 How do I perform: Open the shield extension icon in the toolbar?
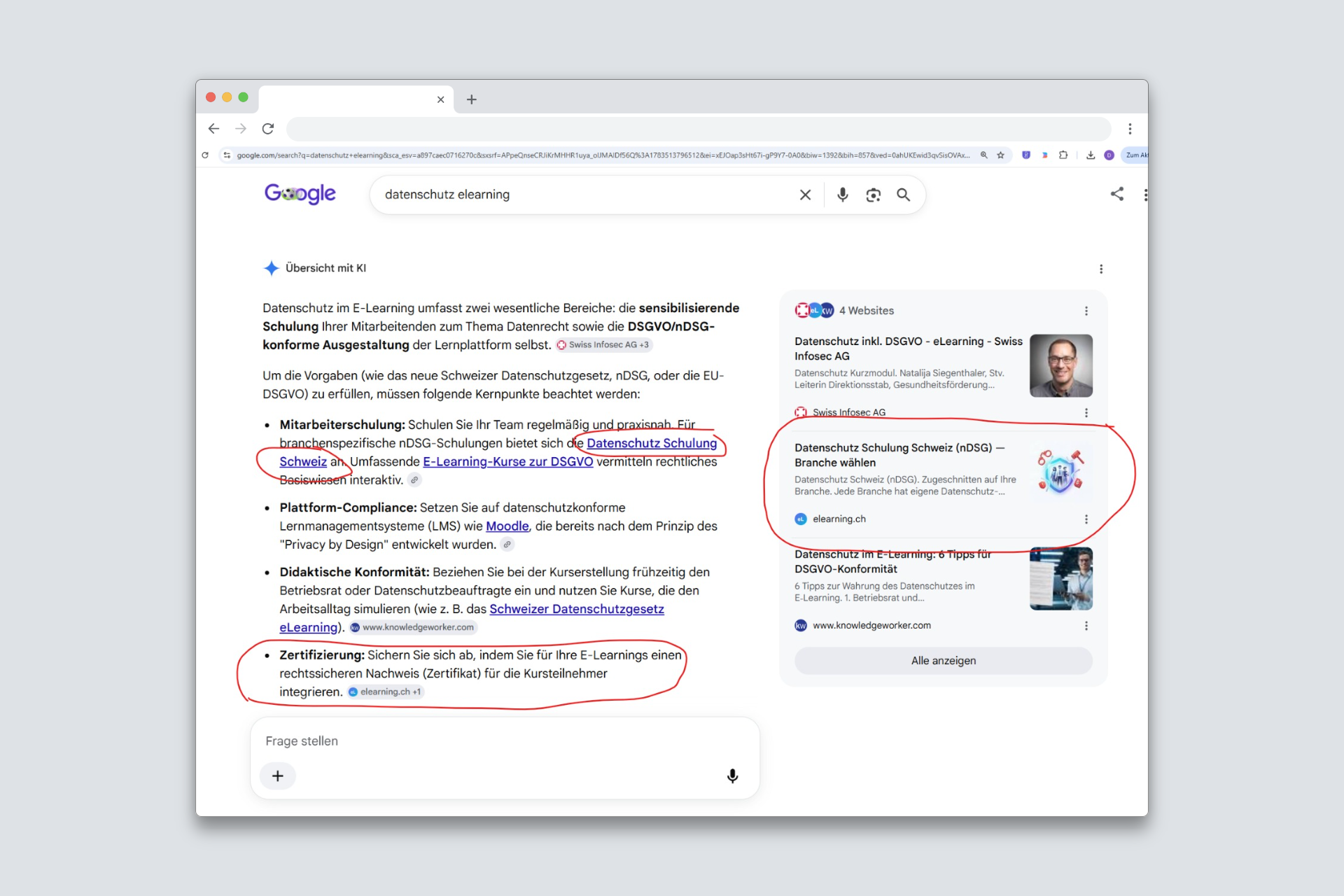[x=1026, y=155]
